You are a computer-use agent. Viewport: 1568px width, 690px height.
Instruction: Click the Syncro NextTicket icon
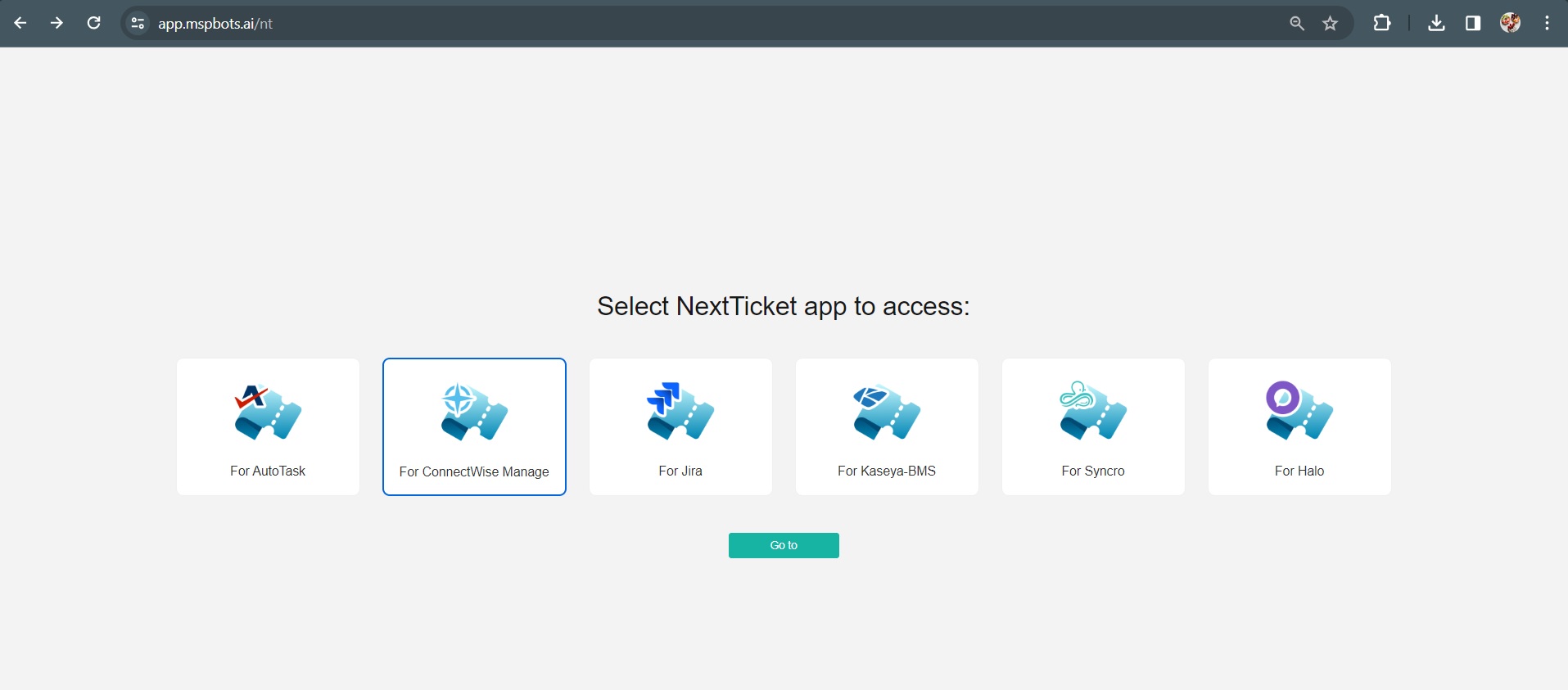pyautogui.click(x=1093, y=410)
